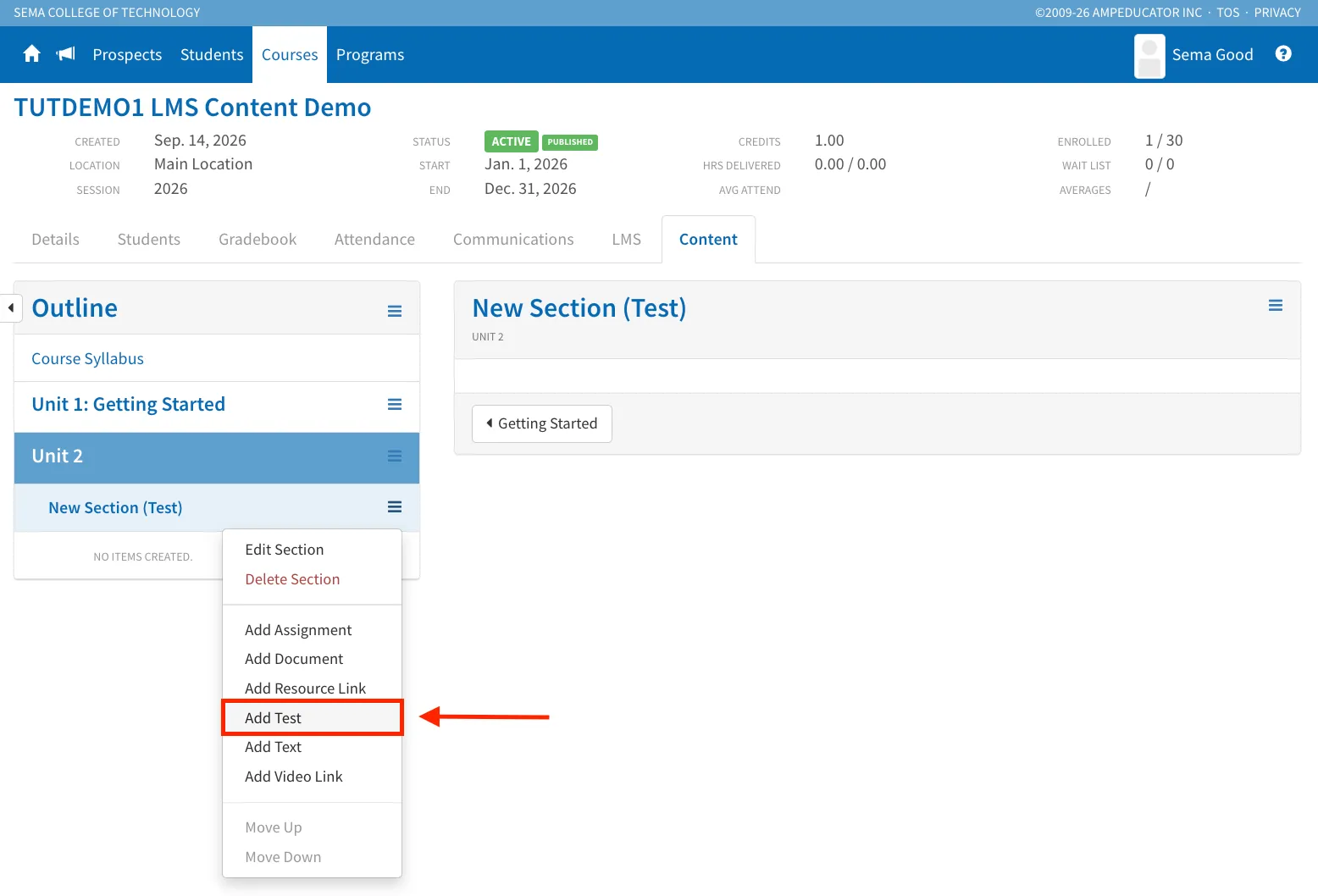Collapse the sidebar with the left arrow
This screenshot has width=1318, height=896.
[x=10, y=307]
